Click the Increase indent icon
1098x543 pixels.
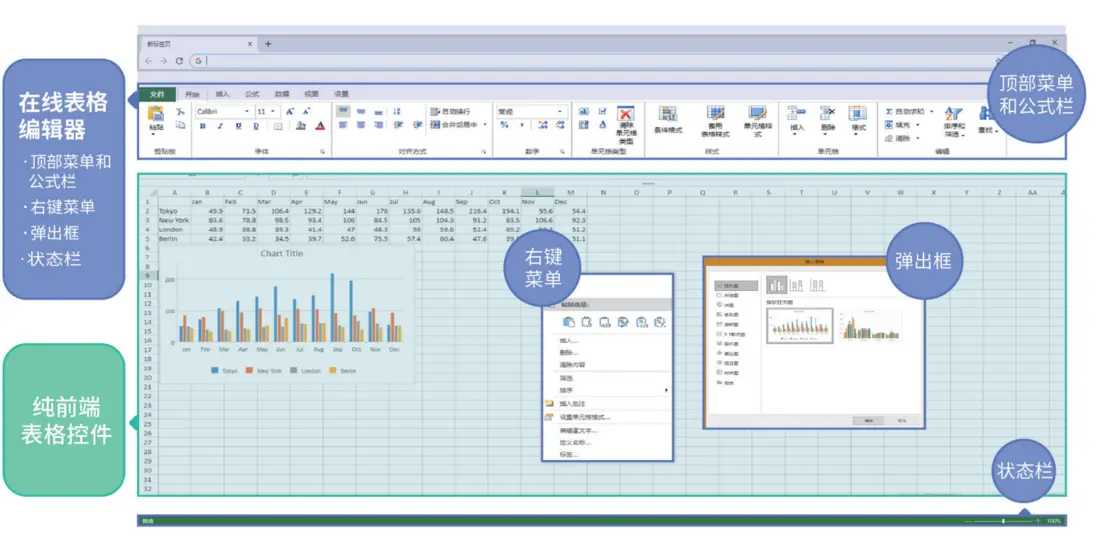click(x=417, y=125)
